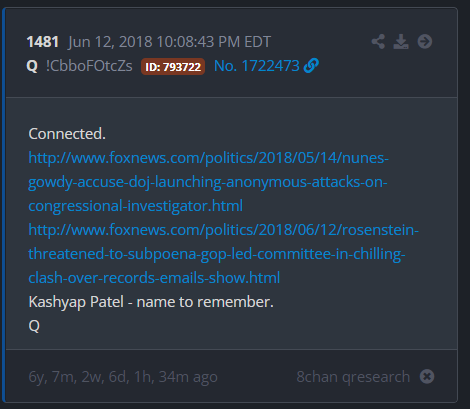Click the circled right-arrow go-to icon

click(x=425, y=42)
